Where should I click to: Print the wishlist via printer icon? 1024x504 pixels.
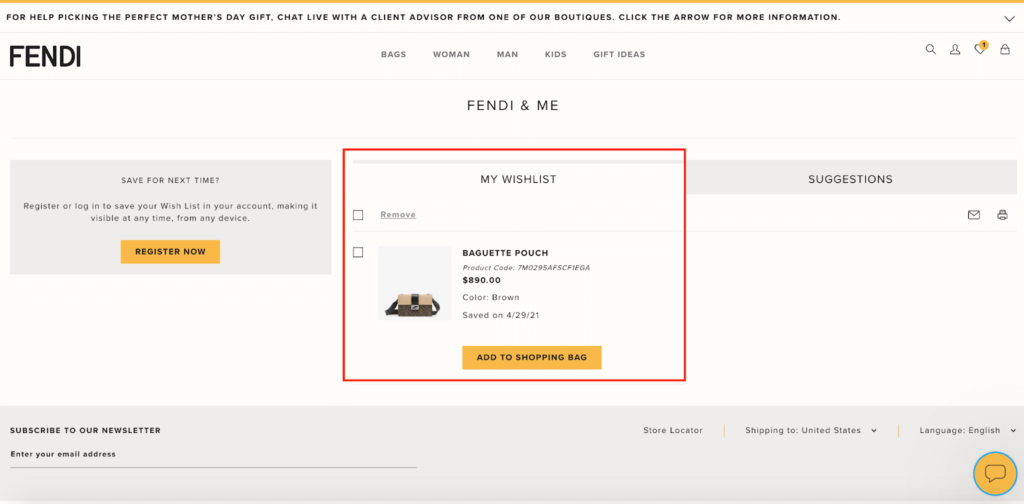tap(1002, 215)
